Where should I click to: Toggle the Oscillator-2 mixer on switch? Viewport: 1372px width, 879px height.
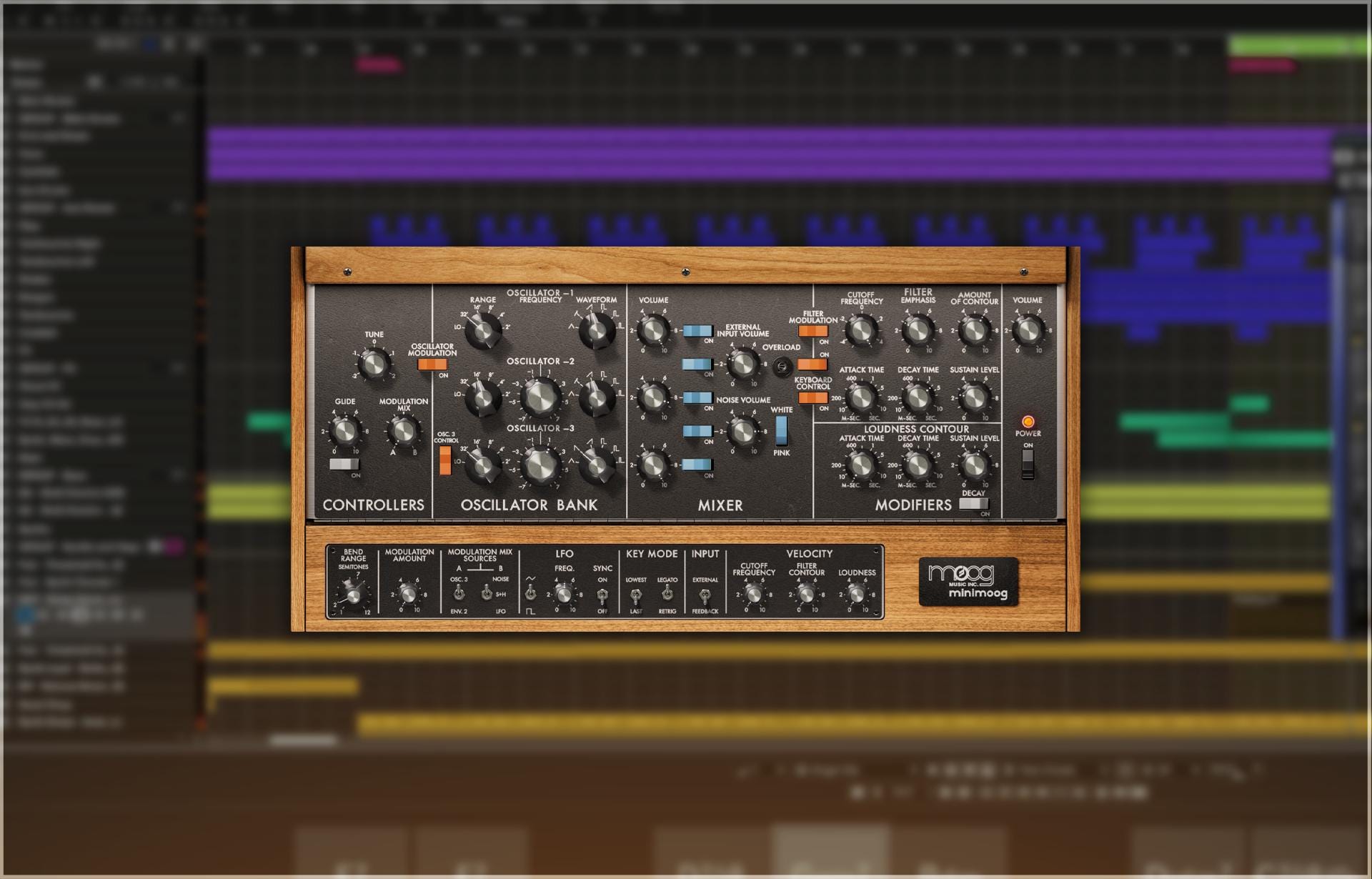click(x=697, y=398)
